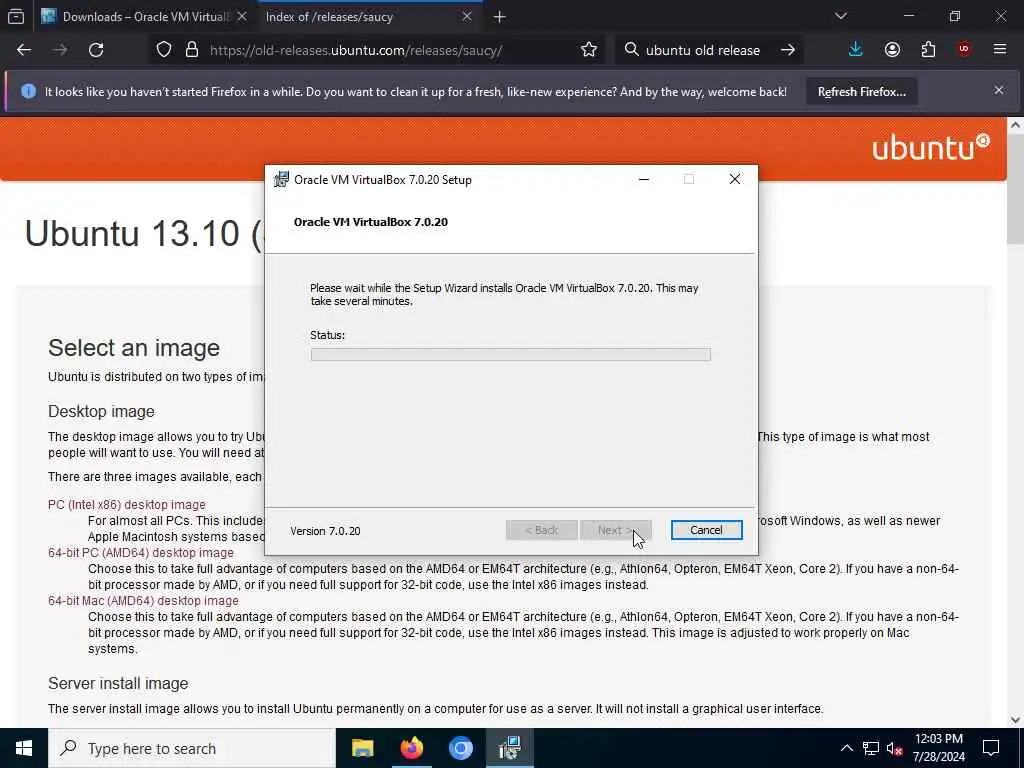Open the clock showing 12:03 PM
This screenshot has width=1024, height=768.
(938, 748)
